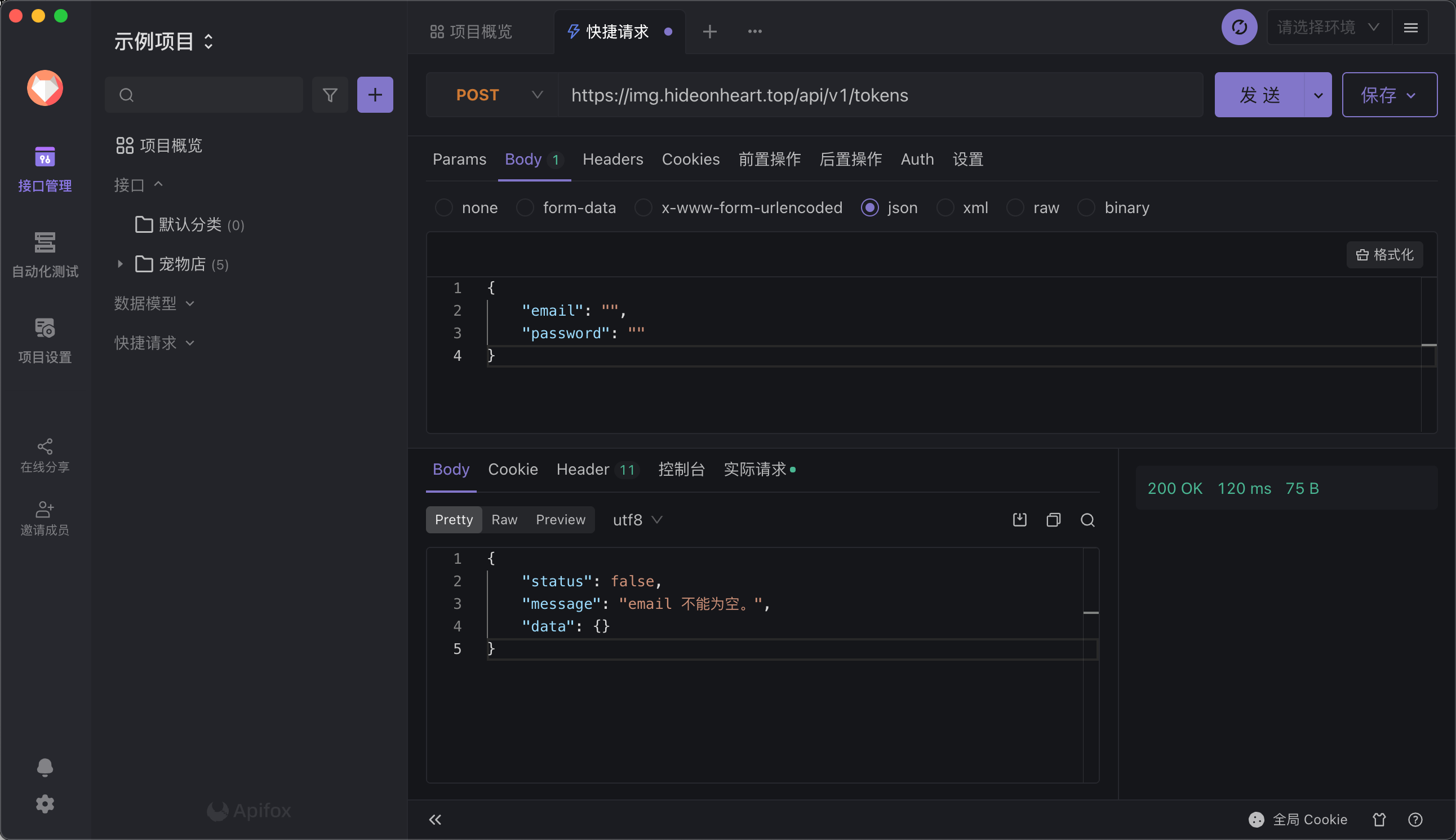The height and width of the screenshot is (840, 1456).
Task: Add a new tab with the plus icon
Action: click(x=710, y=31)
